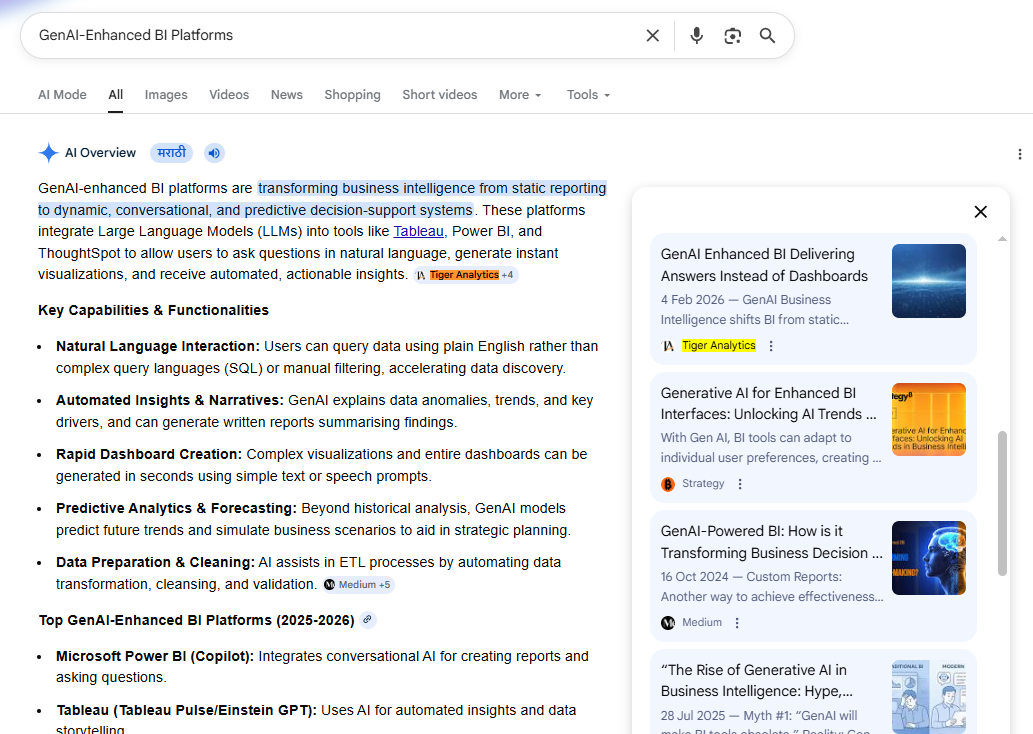Start voice search with microphone icon

(x=696, y=36)
